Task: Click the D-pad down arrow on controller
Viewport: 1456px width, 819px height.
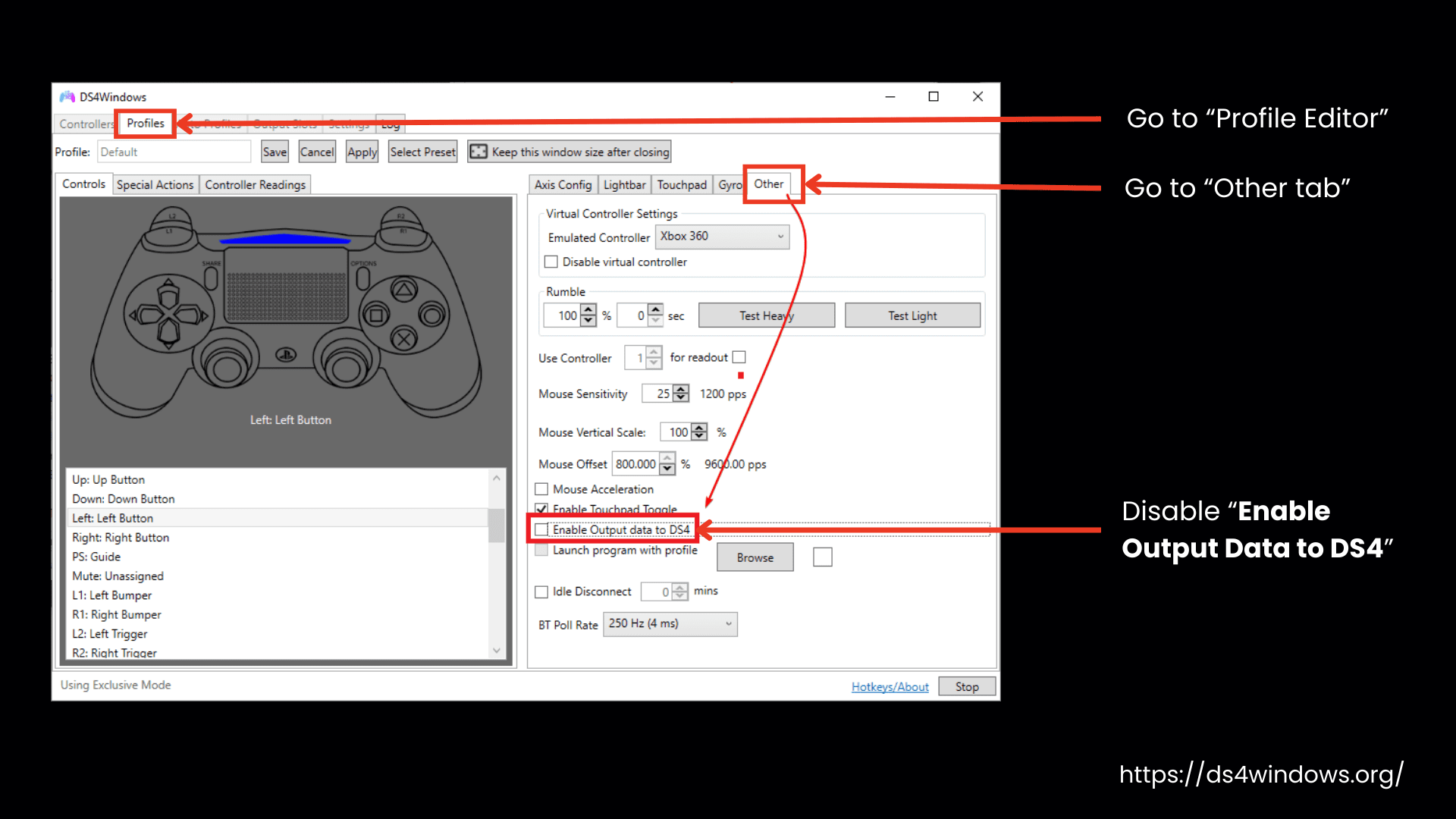Action: pyautogui.click(x=168, y=335)
